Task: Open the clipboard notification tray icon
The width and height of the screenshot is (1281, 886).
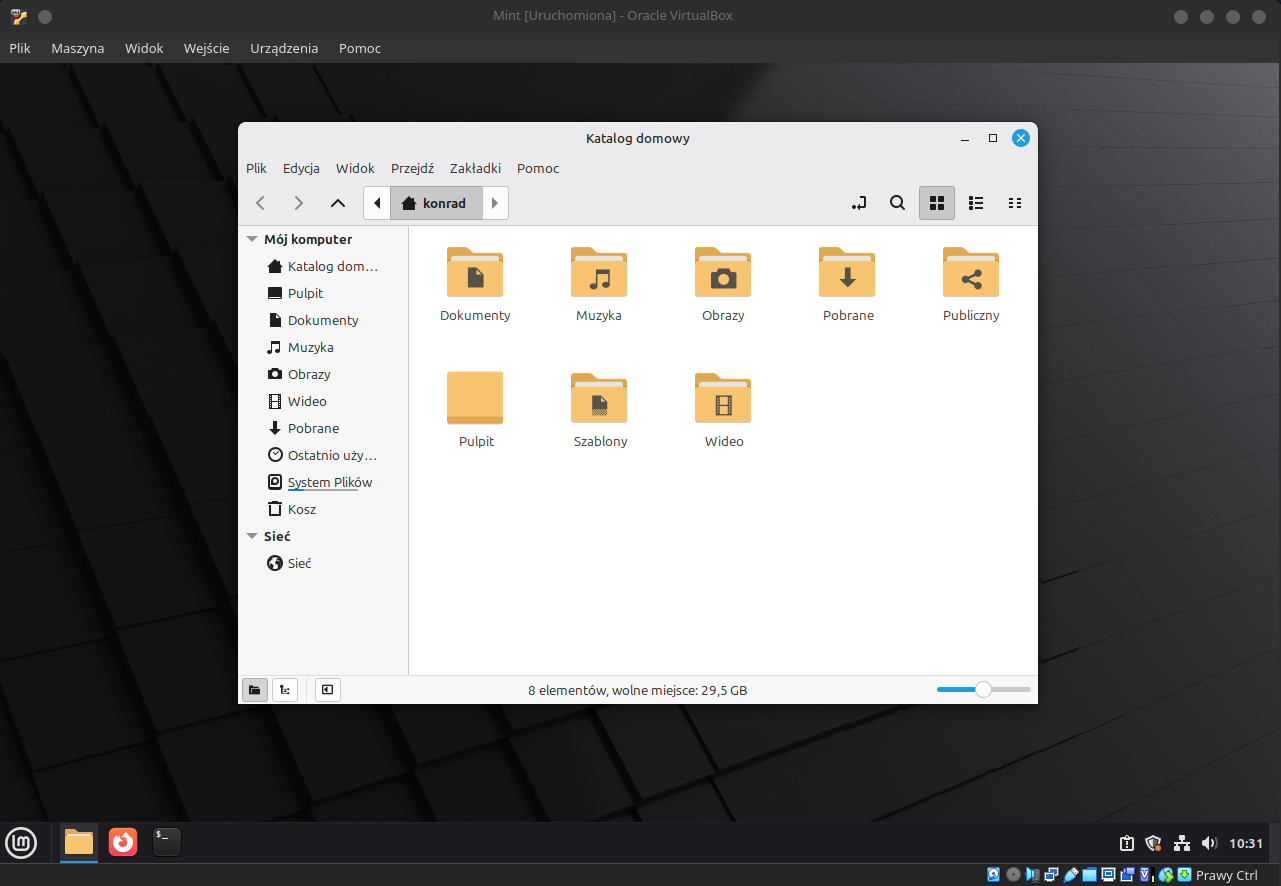Action: pyautogui.click(x=1127, y=844)
